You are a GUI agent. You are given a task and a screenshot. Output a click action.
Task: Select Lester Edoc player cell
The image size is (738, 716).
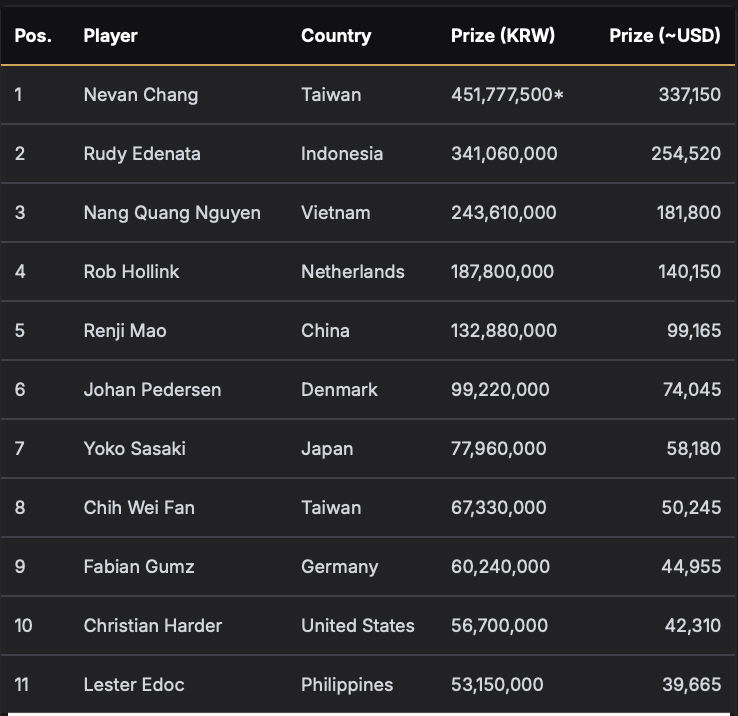click(134, 685)
